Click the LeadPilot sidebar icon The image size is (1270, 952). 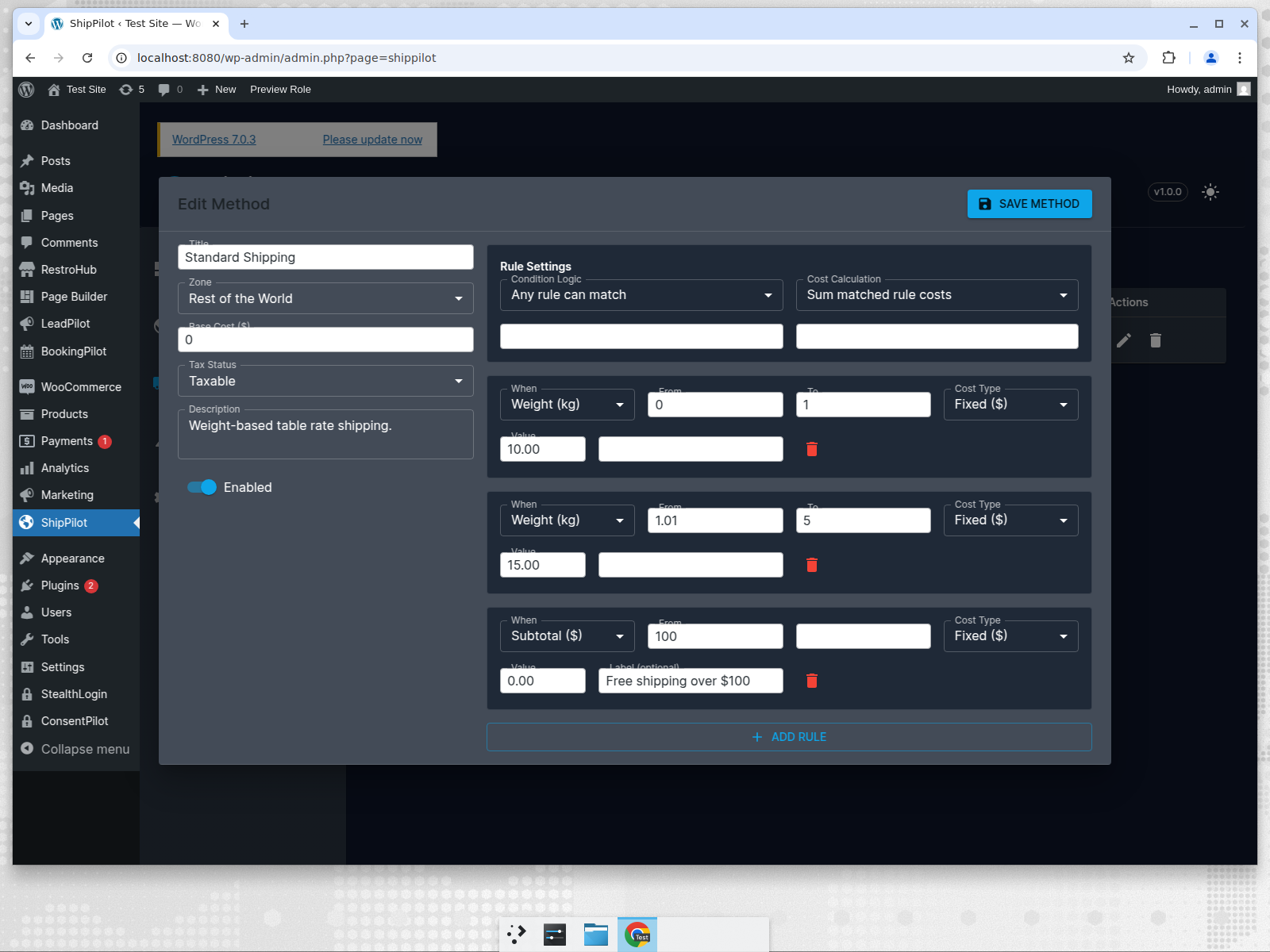27,324
